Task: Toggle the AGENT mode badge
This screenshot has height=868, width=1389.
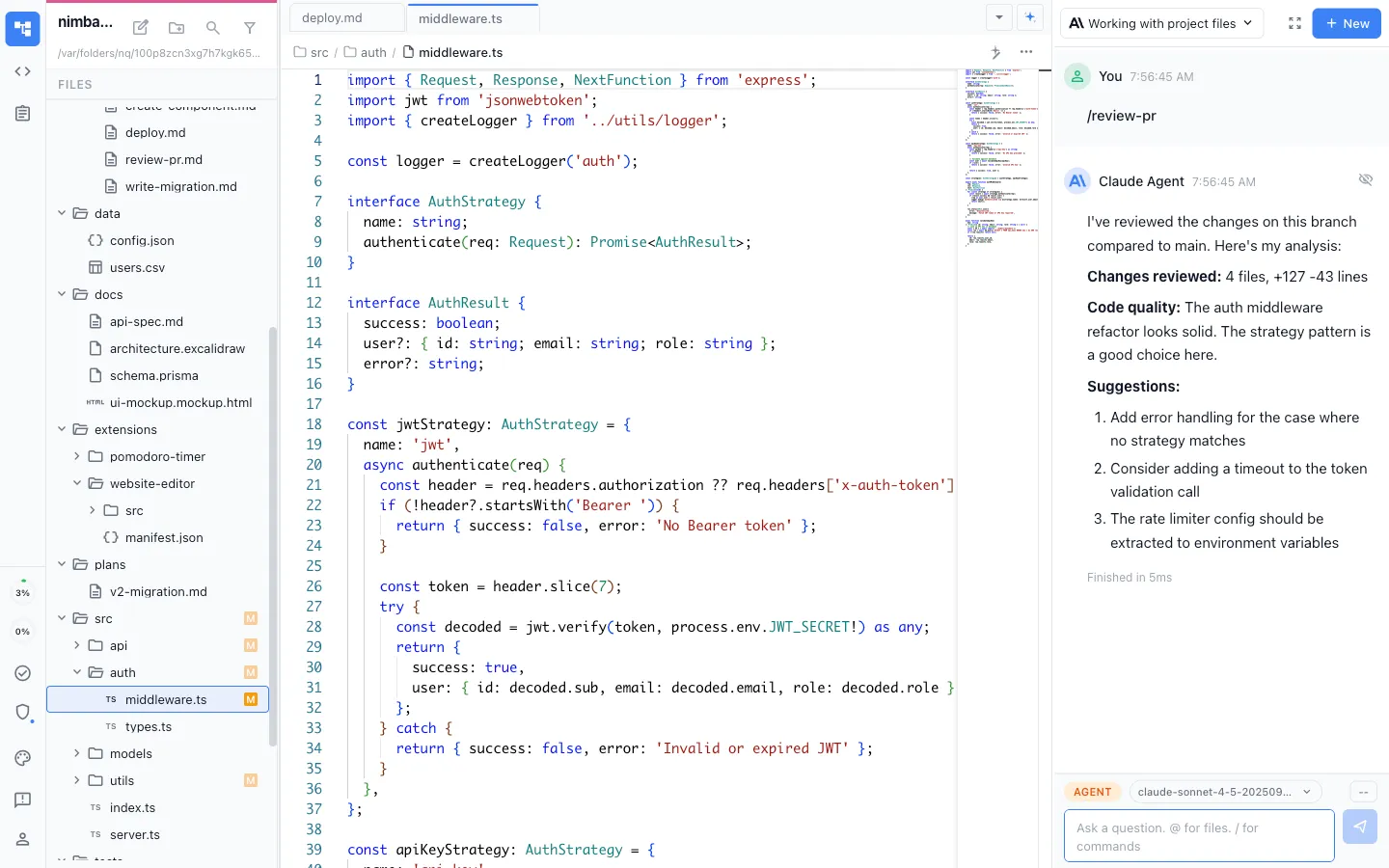Action: tap(1092, 792)
